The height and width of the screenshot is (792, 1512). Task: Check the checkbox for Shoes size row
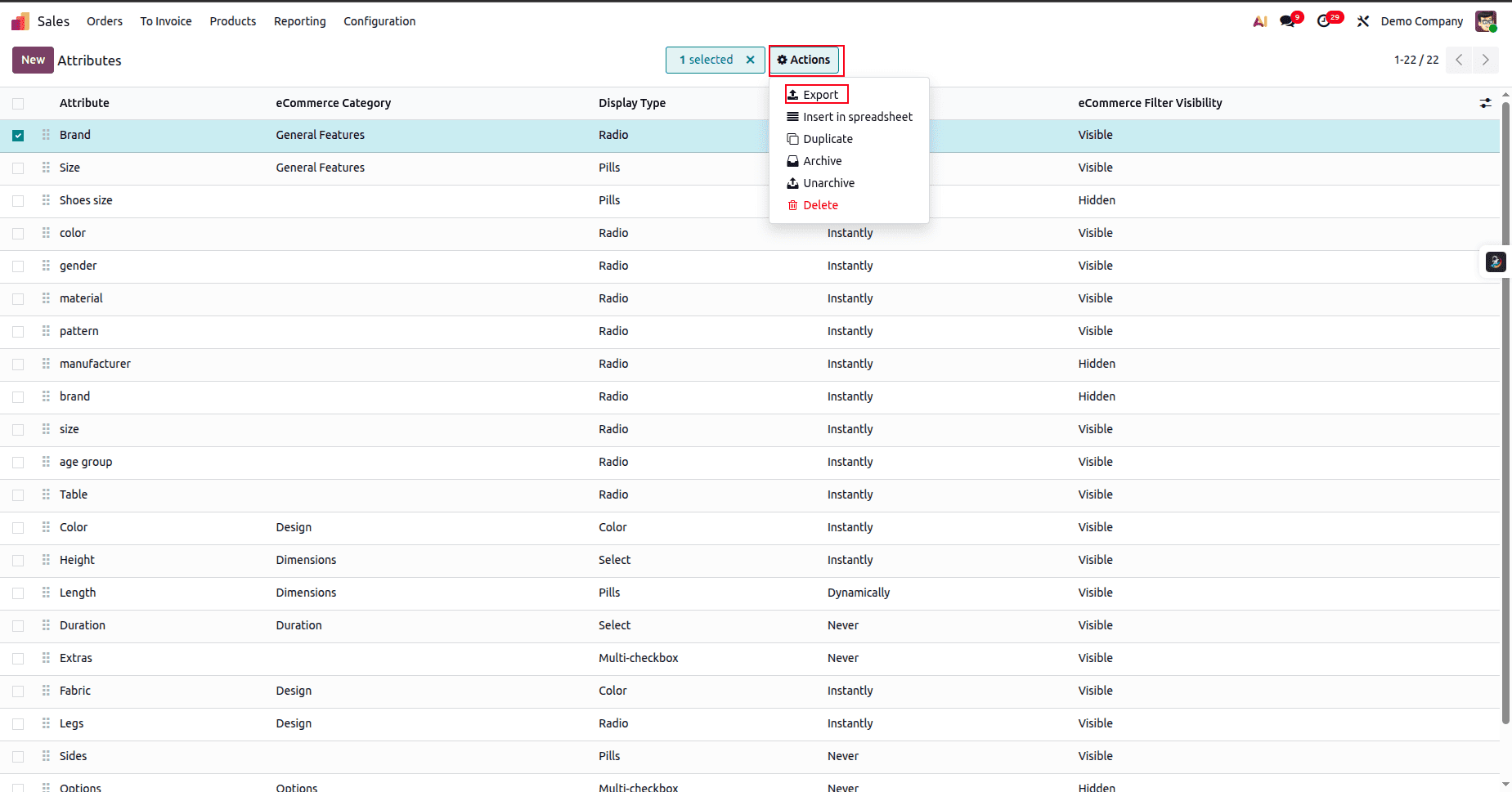(x=18, y=200)
